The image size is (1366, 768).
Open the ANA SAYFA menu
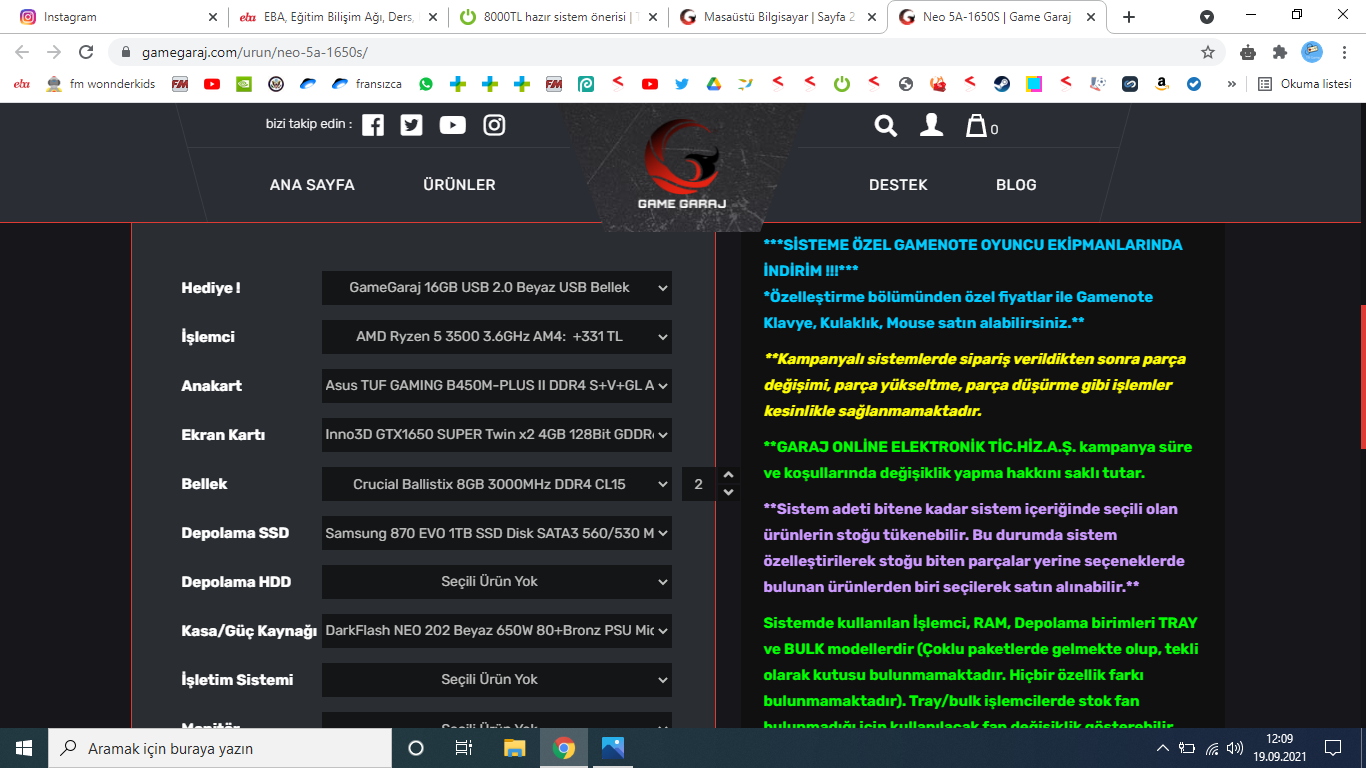coord(312,185)
